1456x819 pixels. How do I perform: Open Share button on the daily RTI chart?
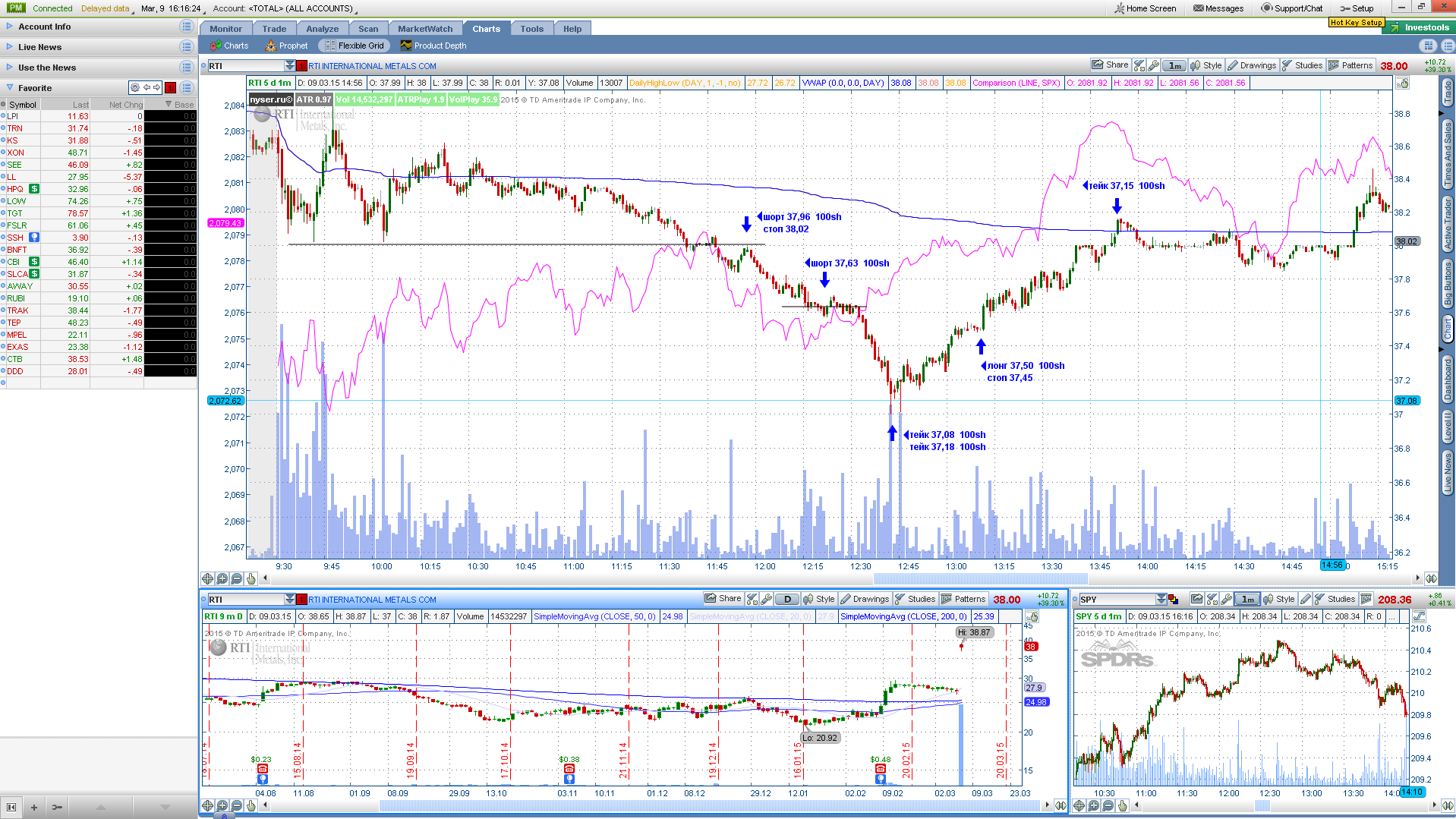723,599
